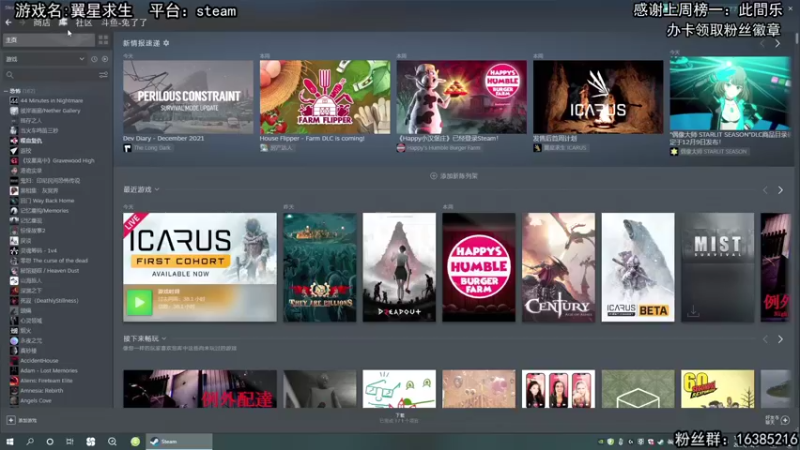Select AccidentHouse in library list
The width and height of the screenshot is (800, 450).
(x=39, y=361)
